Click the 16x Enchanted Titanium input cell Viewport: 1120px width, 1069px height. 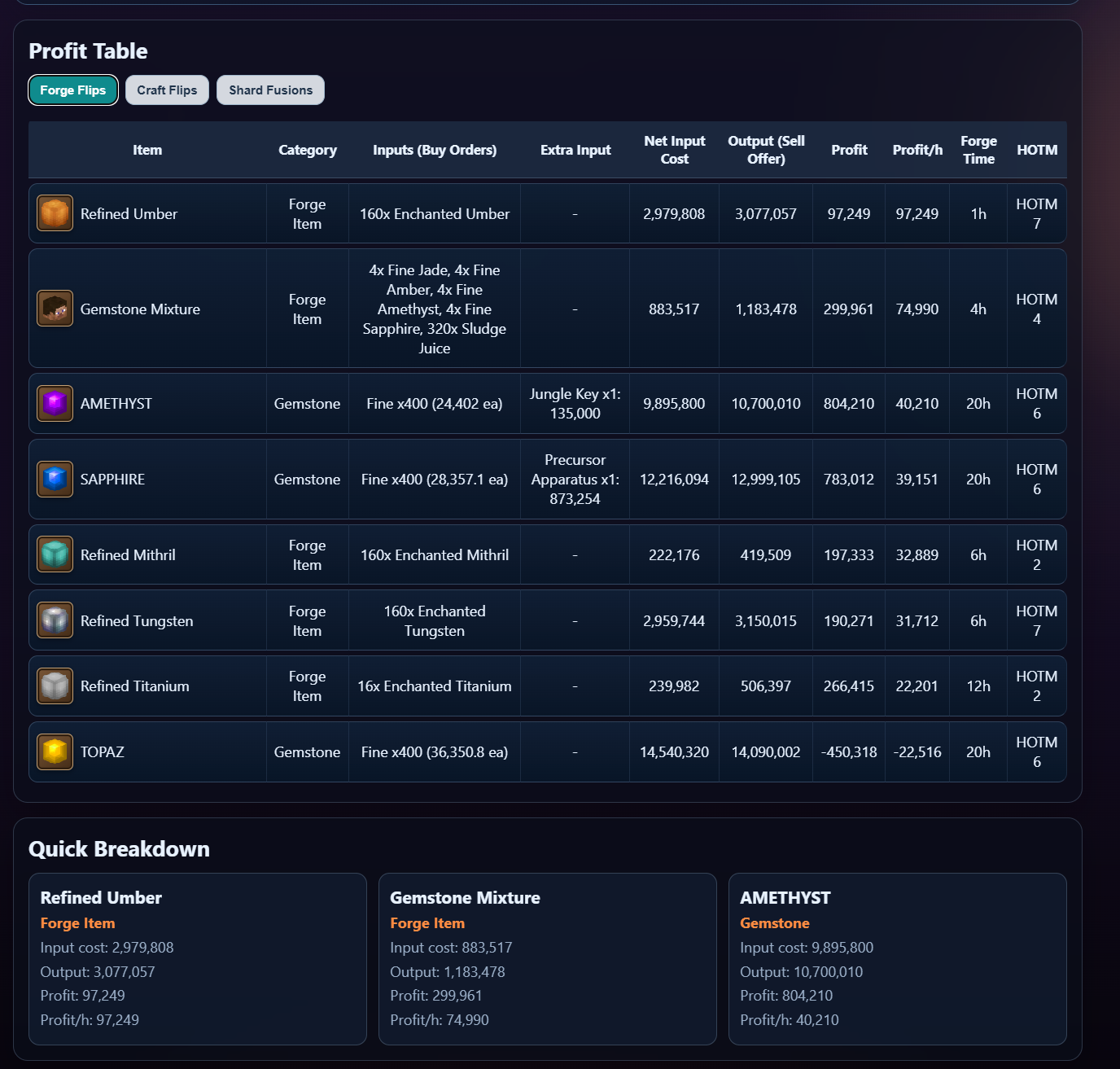click(435, 686)
